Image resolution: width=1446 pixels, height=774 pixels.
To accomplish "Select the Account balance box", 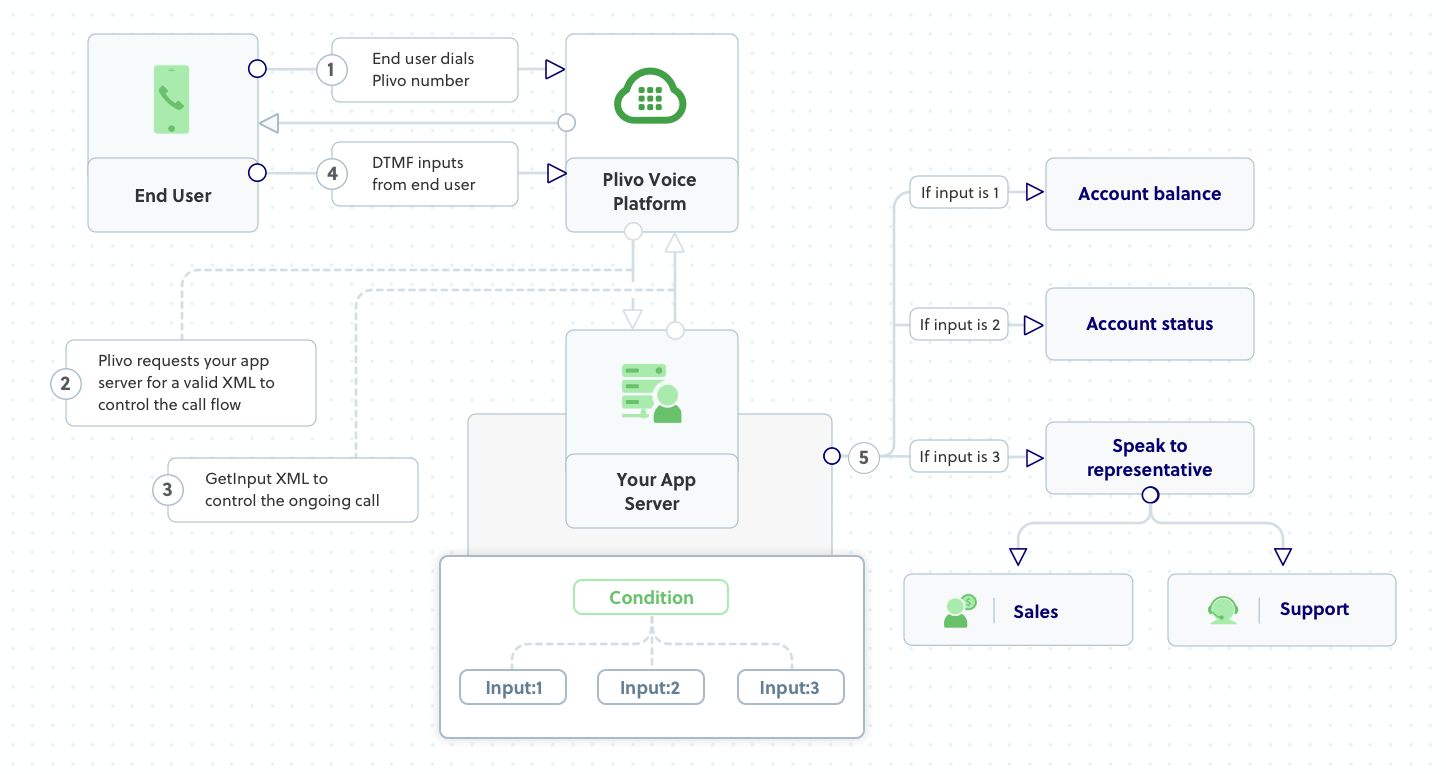I will click(1149, 194).
